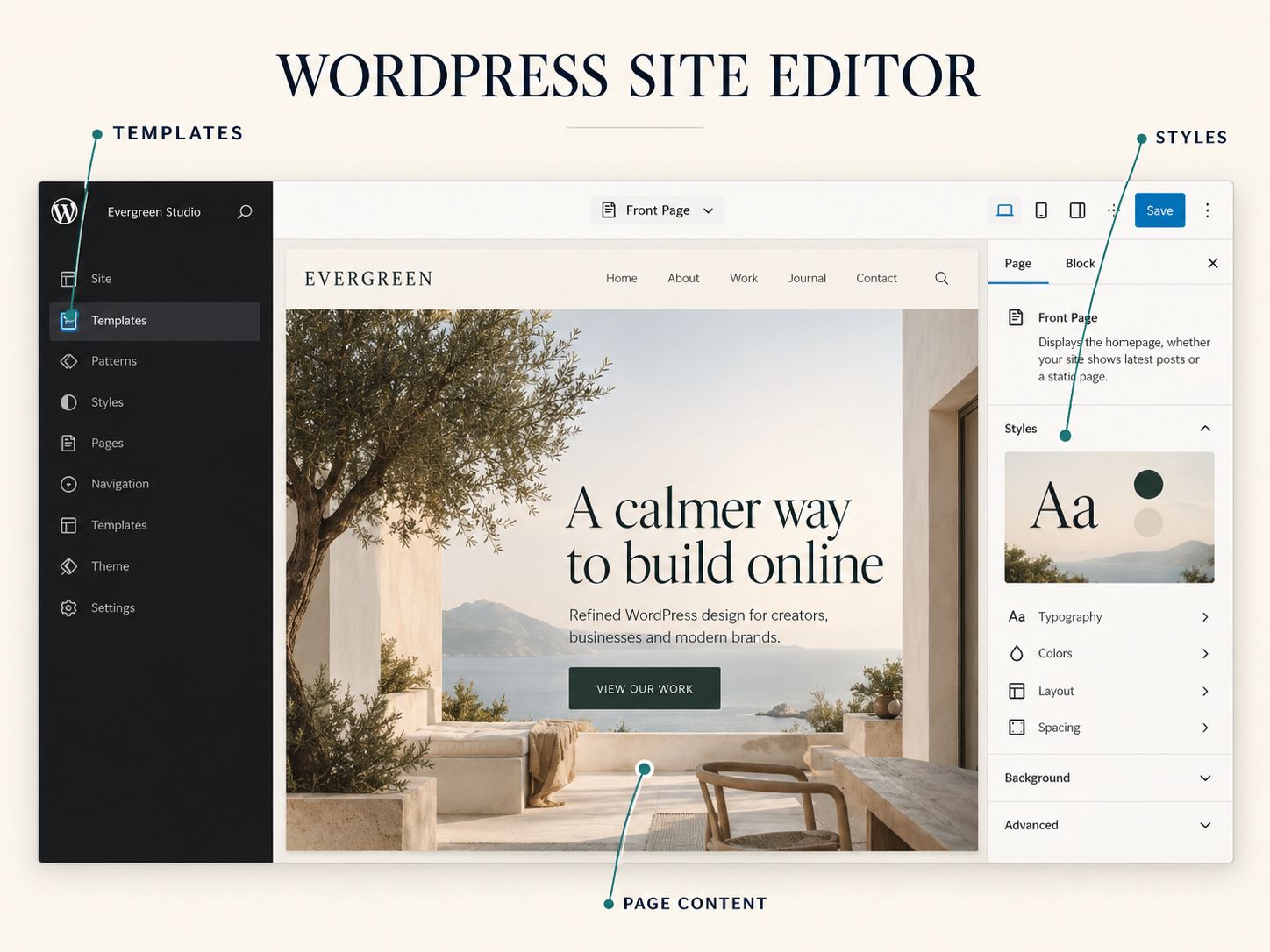Viewport: 1270px width, 952px height.
Task: Click the search icon in Evergreen site header
Action: point(942,278)
